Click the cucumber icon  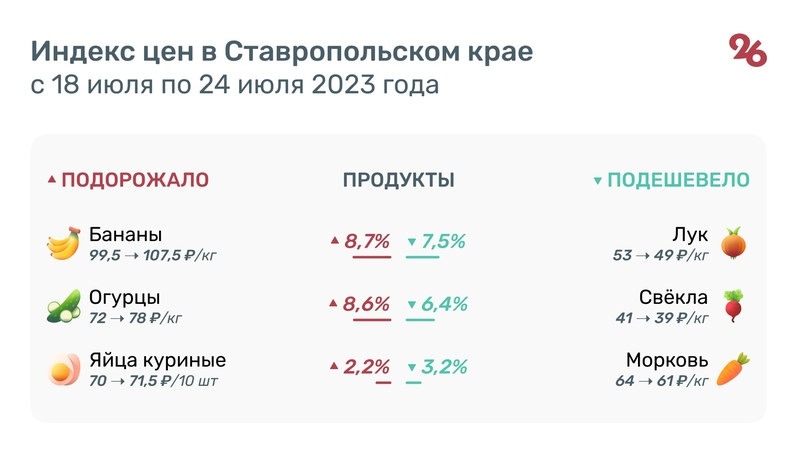63,306
